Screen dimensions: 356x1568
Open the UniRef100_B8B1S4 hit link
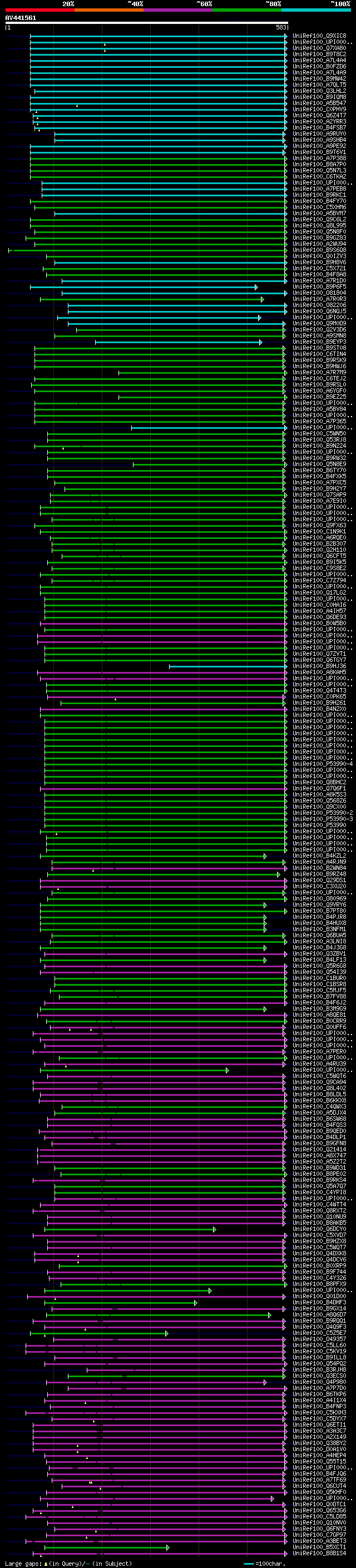tap(319, 1554)
